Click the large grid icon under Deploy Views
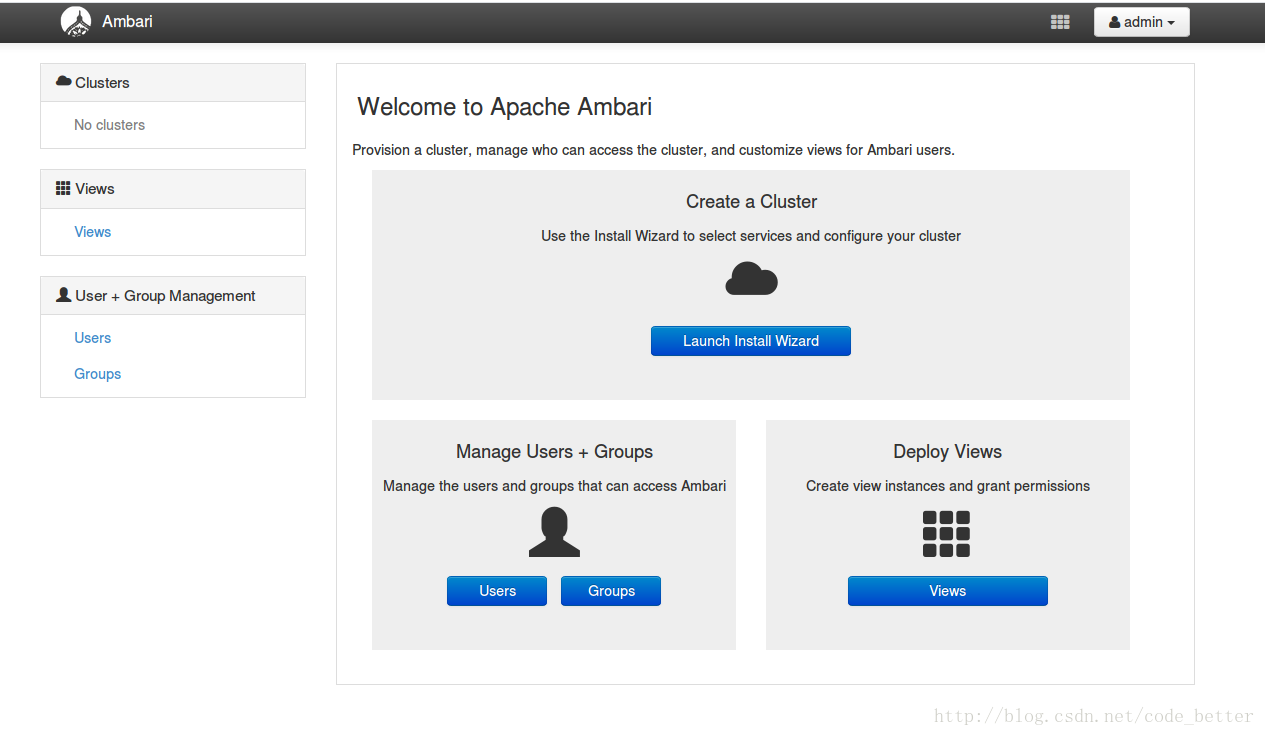The height and width of the screenshot is (736, 1265). click(947, 534)
